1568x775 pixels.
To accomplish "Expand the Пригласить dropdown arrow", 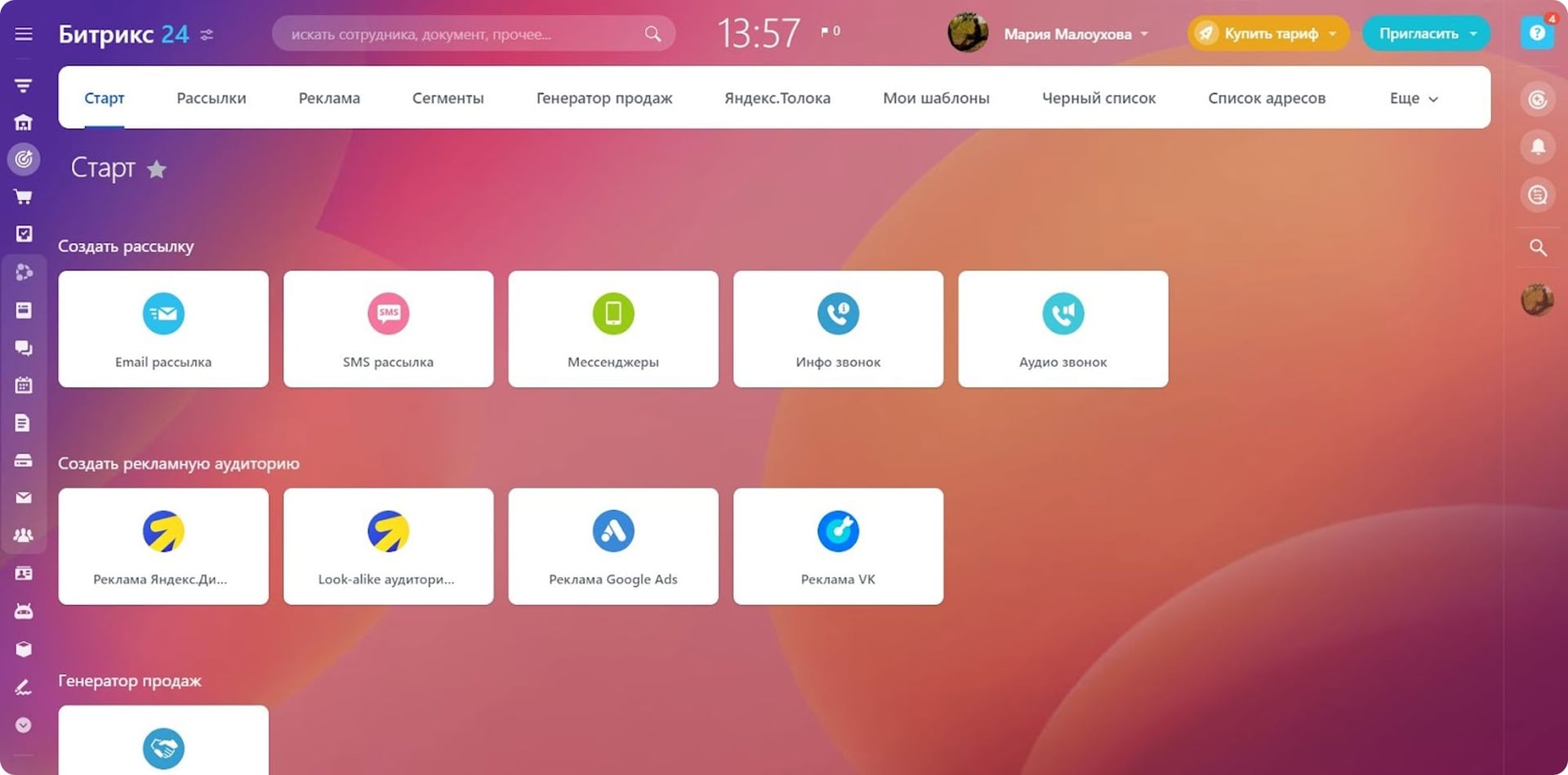I will pos(1473,34).
